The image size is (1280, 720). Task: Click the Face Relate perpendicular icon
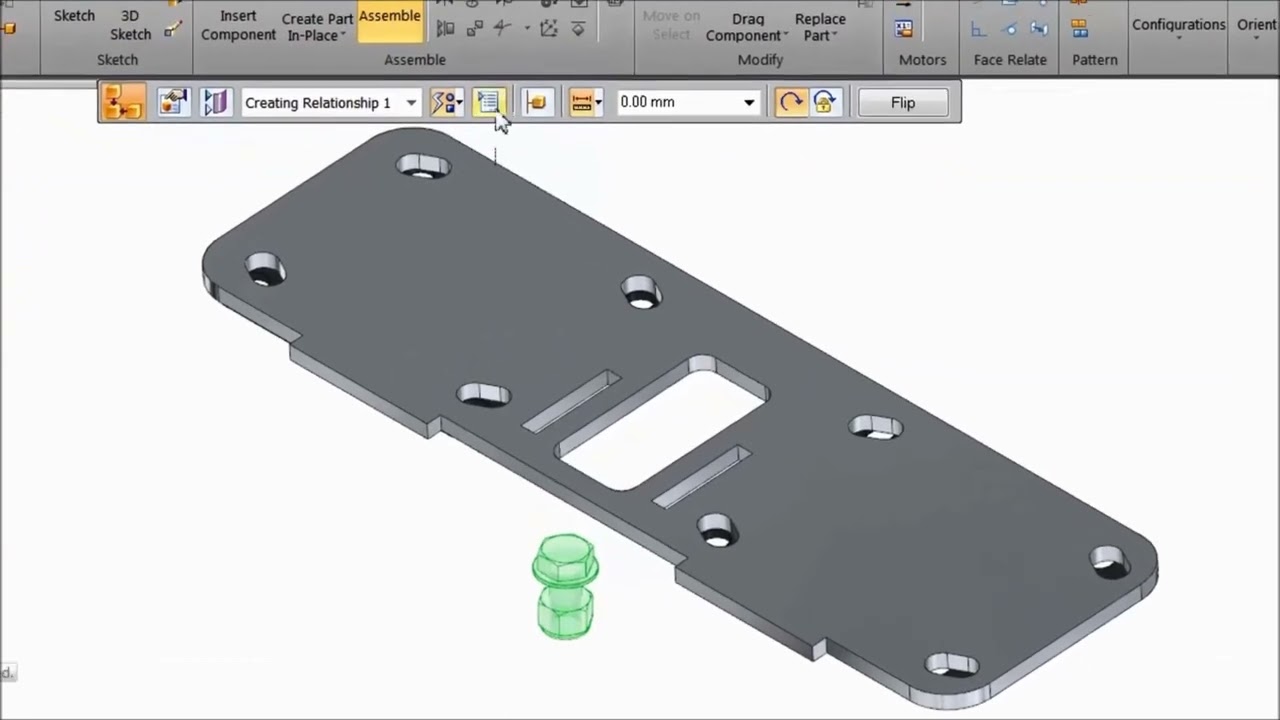pos(979,29)
